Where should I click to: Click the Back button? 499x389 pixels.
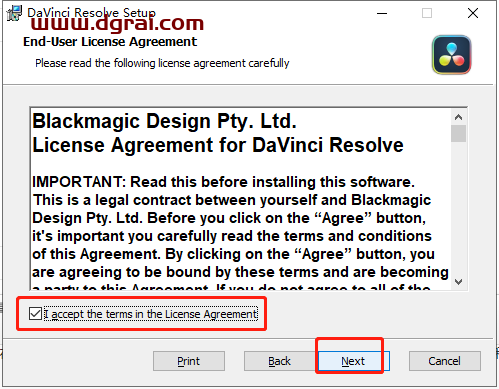279,361
